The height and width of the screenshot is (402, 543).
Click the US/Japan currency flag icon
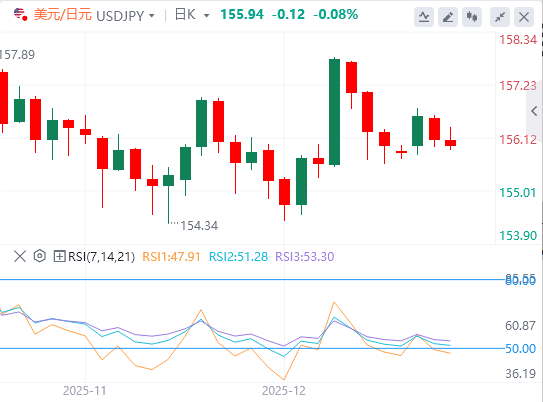(20, 15)
